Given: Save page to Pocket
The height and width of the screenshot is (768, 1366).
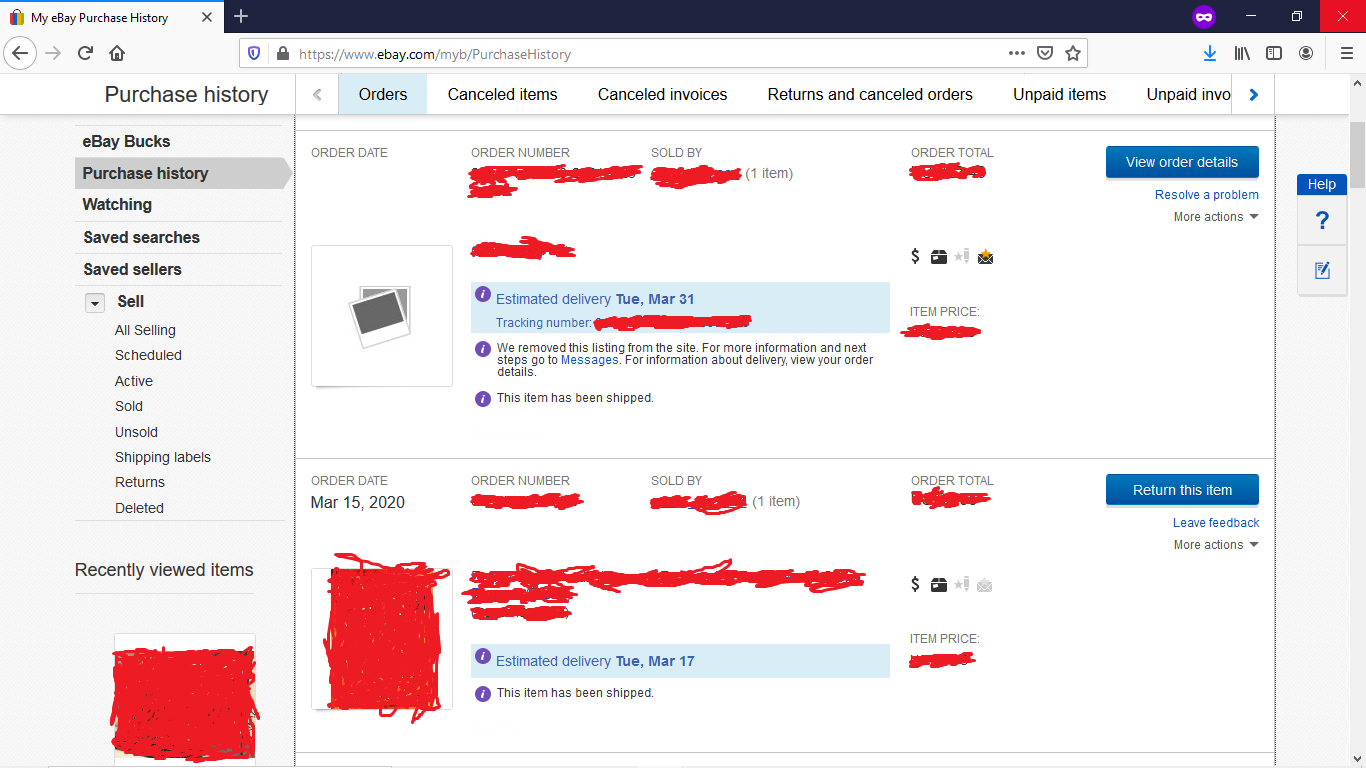Looking at the screenshot, I should point(1045,53).
